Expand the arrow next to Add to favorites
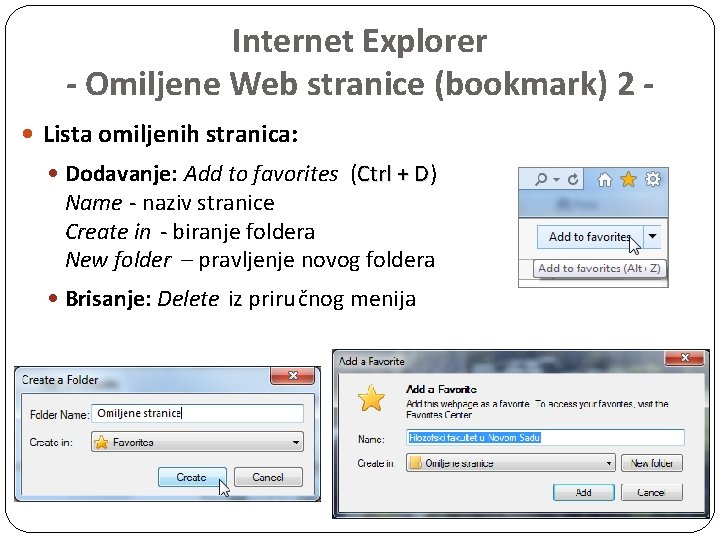The width and height of the screenshot is (720, 540). point(652,236)
